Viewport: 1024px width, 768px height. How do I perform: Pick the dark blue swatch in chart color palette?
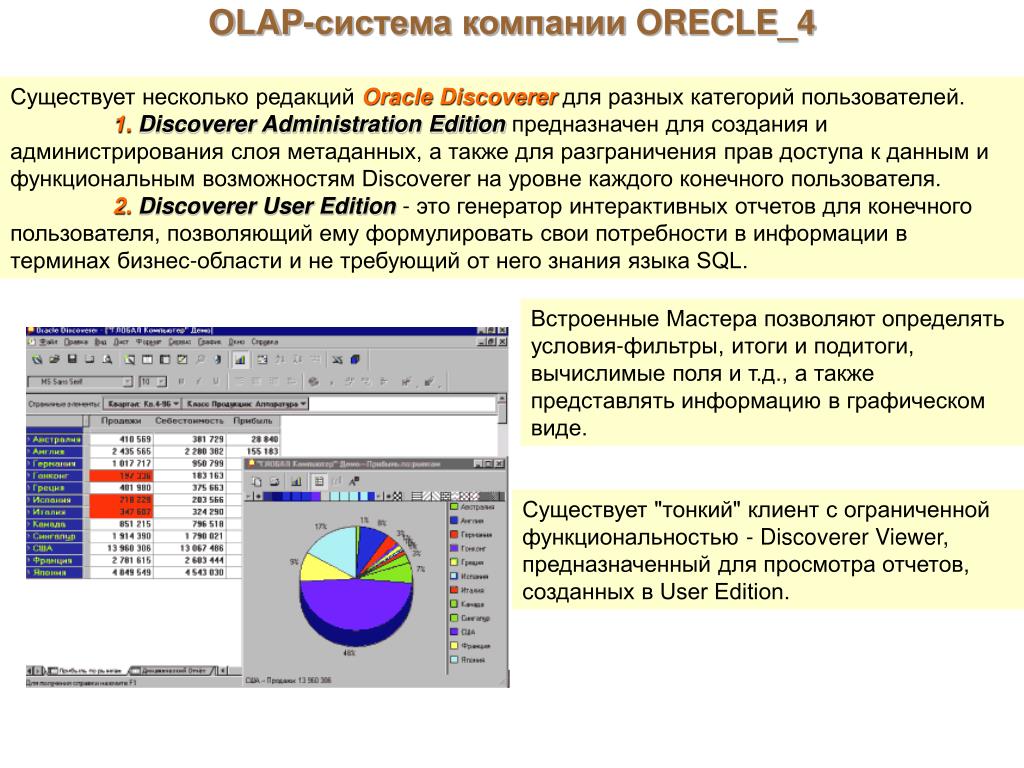[278, 496]
